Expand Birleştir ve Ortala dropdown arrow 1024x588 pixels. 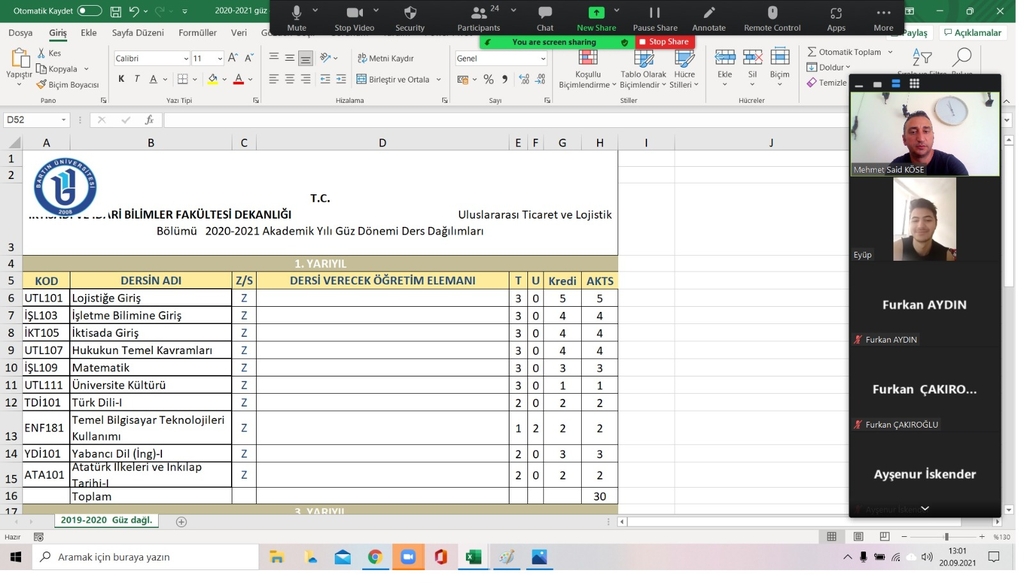(438, 80)
